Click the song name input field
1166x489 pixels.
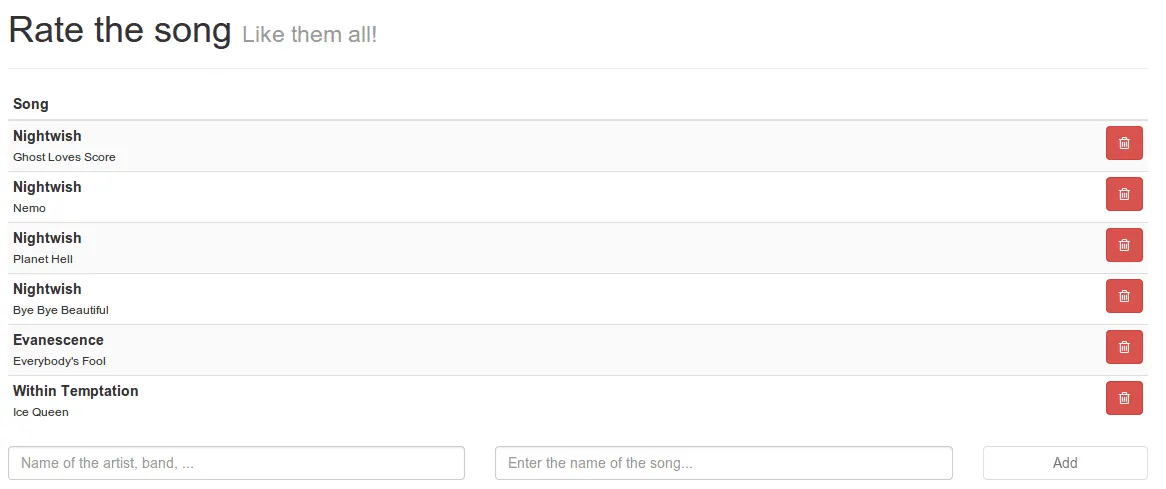coord(723,463)
